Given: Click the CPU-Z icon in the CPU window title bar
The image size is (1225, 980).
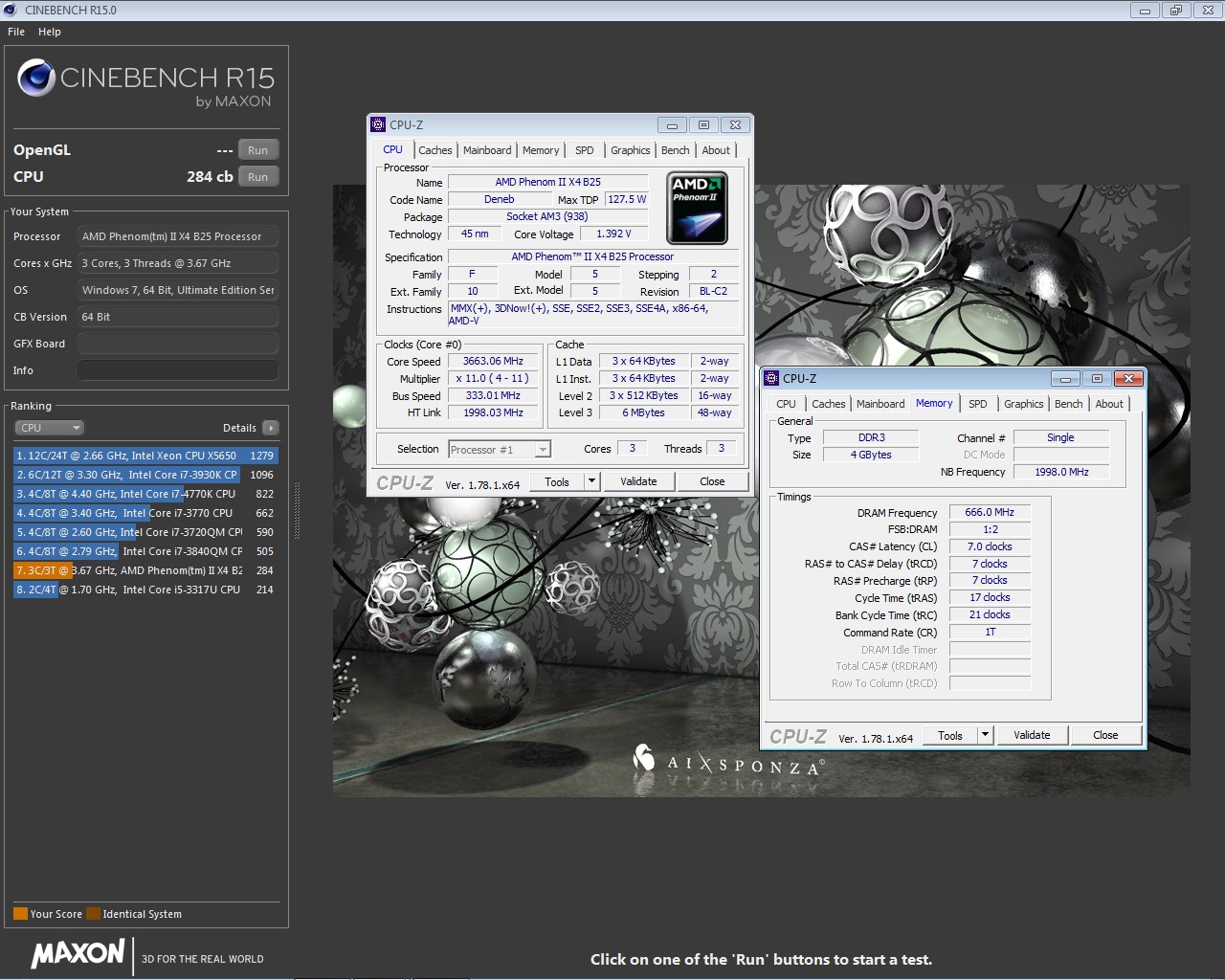Looking at the screenshot, I should [378, 124].
